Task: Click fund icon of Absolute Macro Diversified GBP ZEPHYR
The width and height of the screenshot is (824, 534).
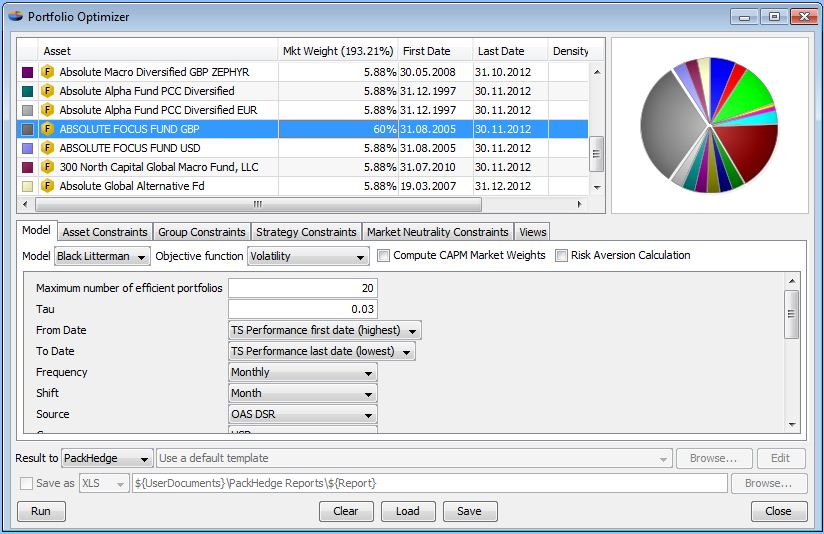Action: click(x=47, y=71)
